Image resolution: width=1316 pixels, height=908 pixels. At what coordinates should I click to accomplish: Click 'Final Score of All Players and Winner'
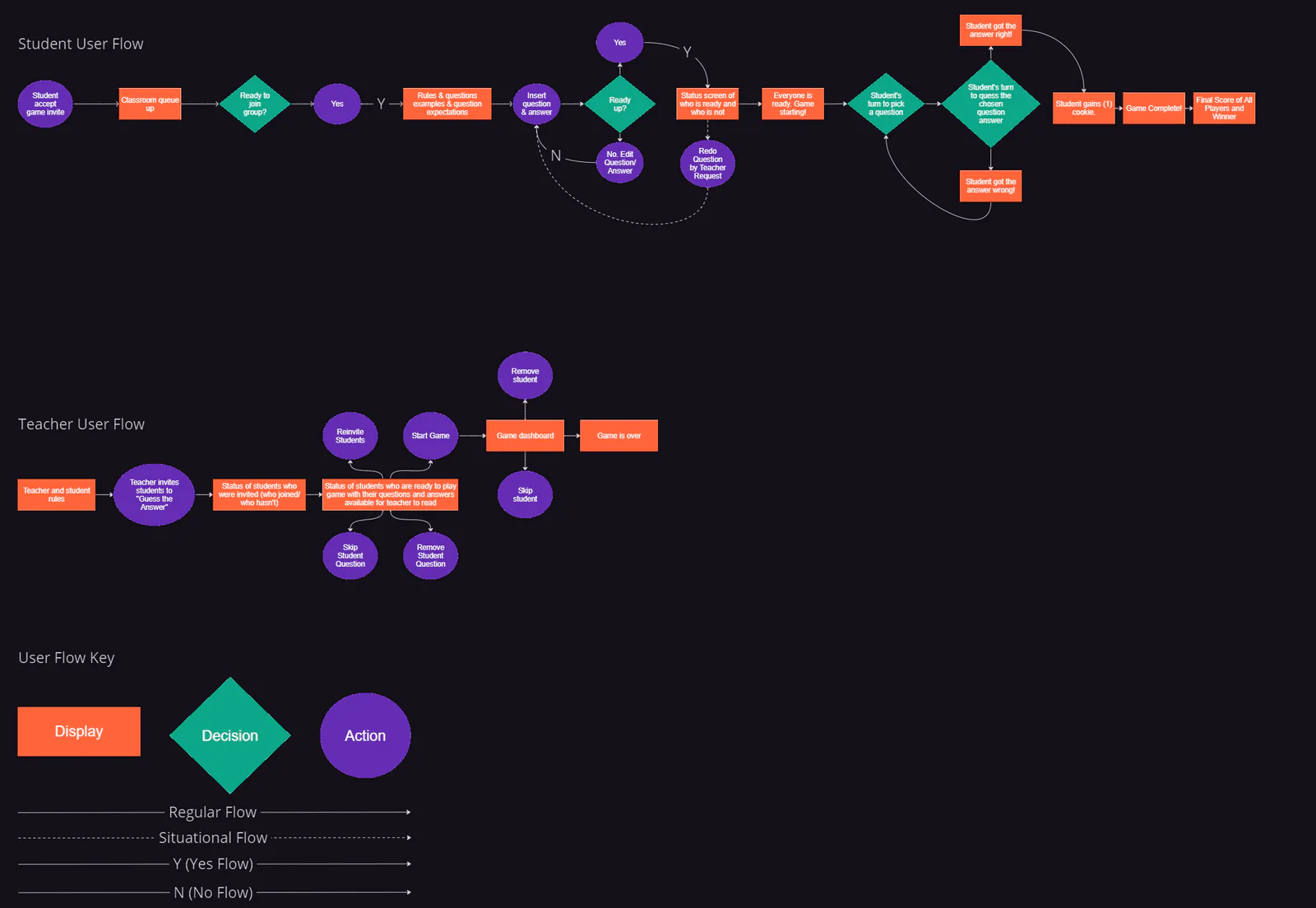coord(1224,108)
